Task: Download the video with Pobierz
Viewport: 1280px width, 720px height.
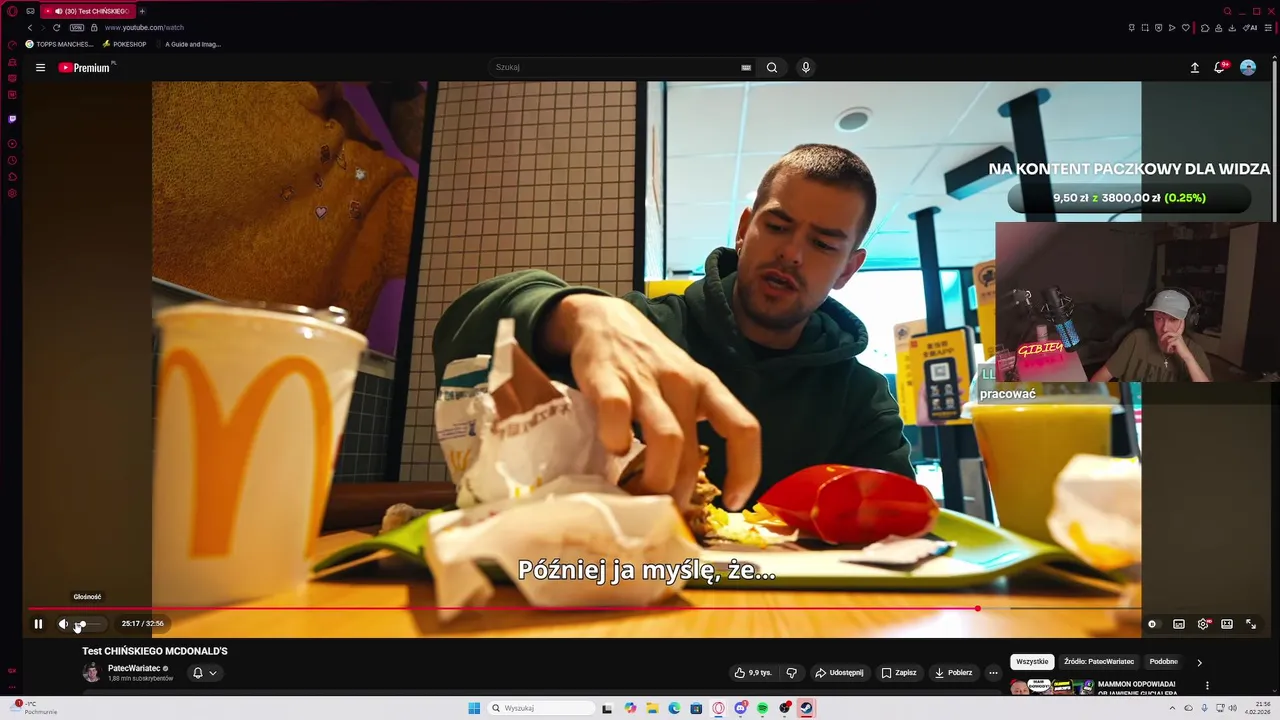Action: (x=953, y=673)
